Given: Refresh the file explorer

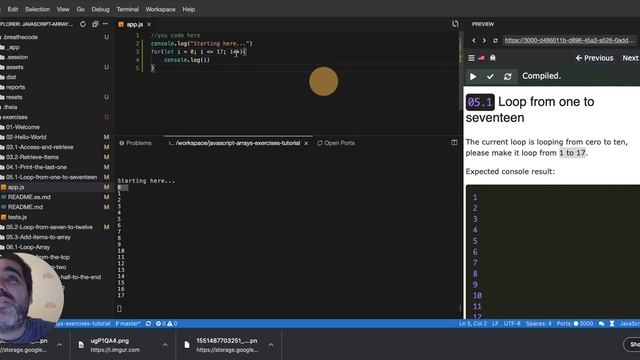Looking at the screenshot, I should pos(83,24).
